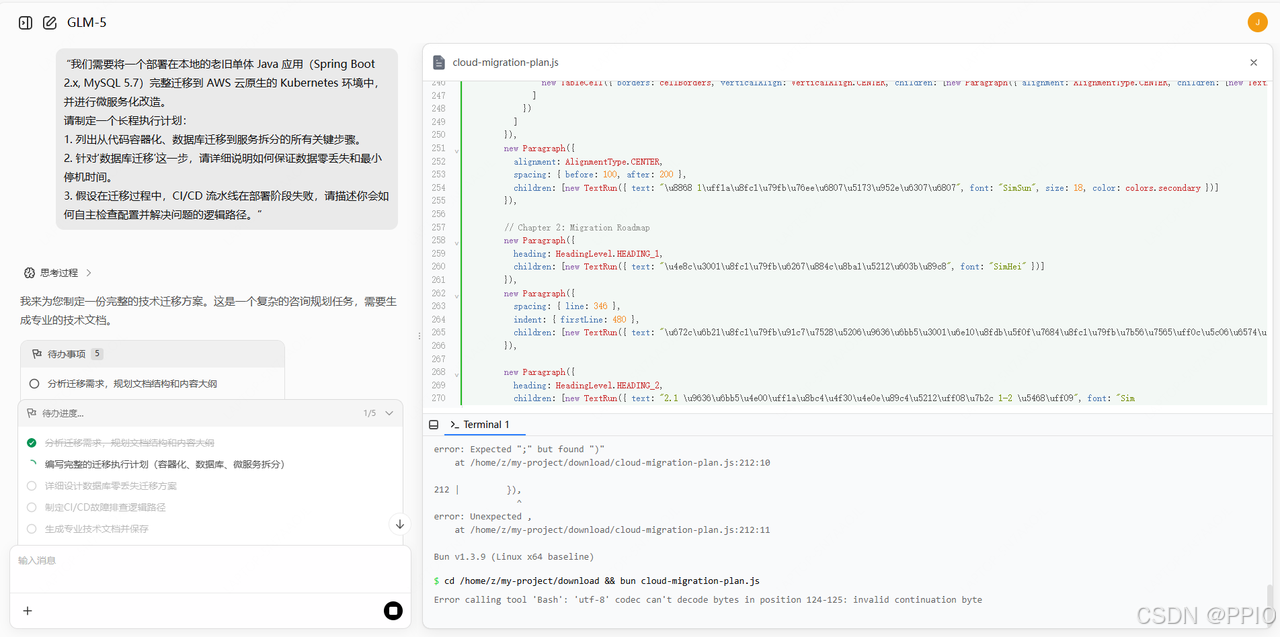This screenshot has height=637, width=1280.
Task: Close the cloud-migration-plan.js file panel
Action: click(x=1254, y=62)
